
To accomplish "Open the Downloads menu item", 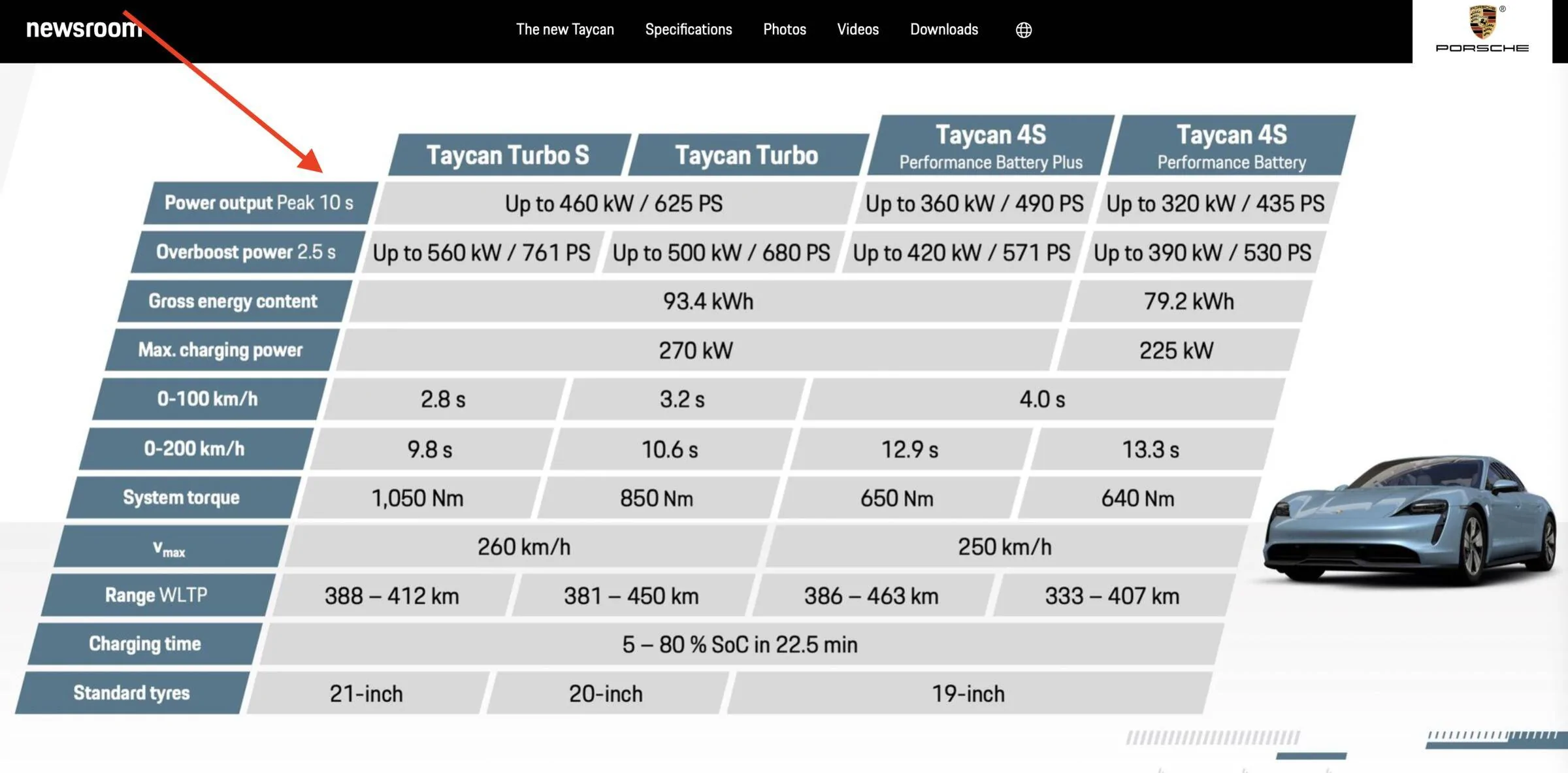I will (x=944, y=29).
